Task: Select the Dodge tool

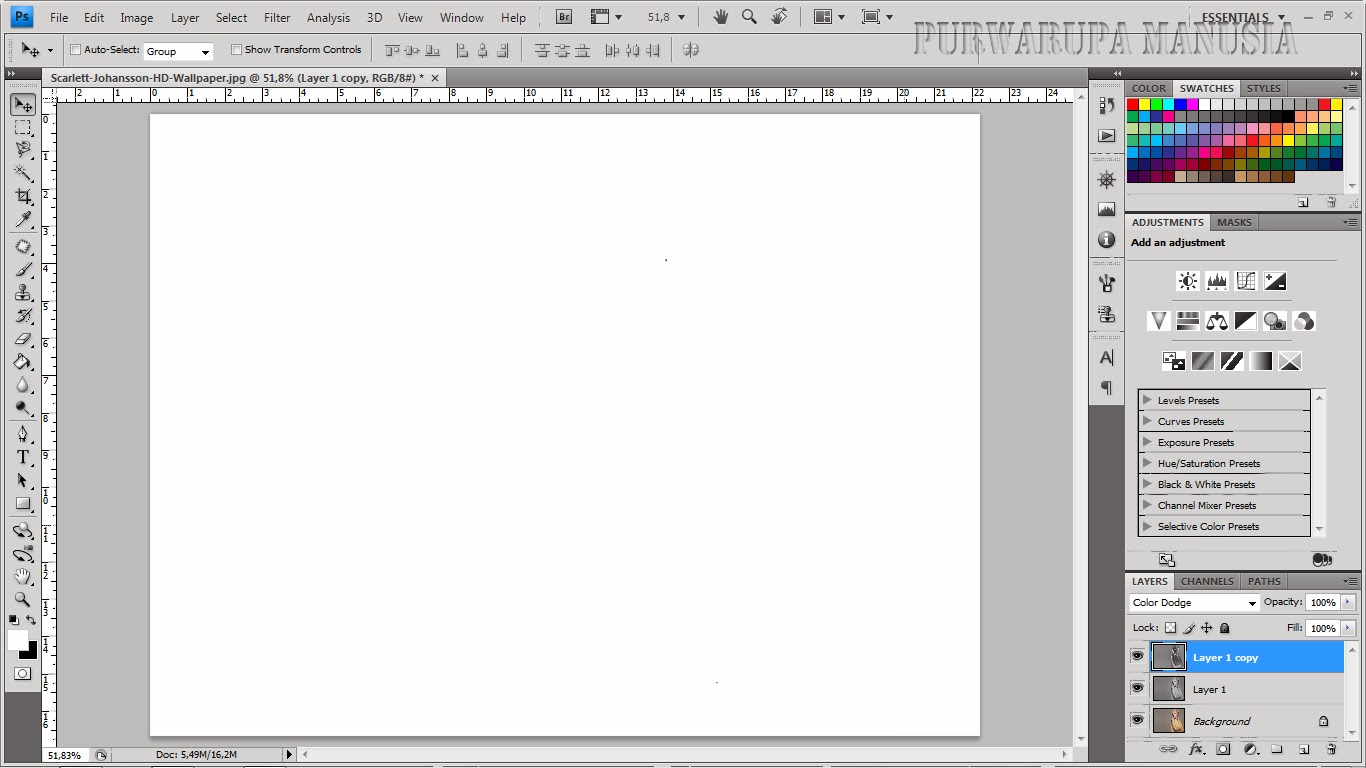Action: pyautogui.click(x=22, y=408)
